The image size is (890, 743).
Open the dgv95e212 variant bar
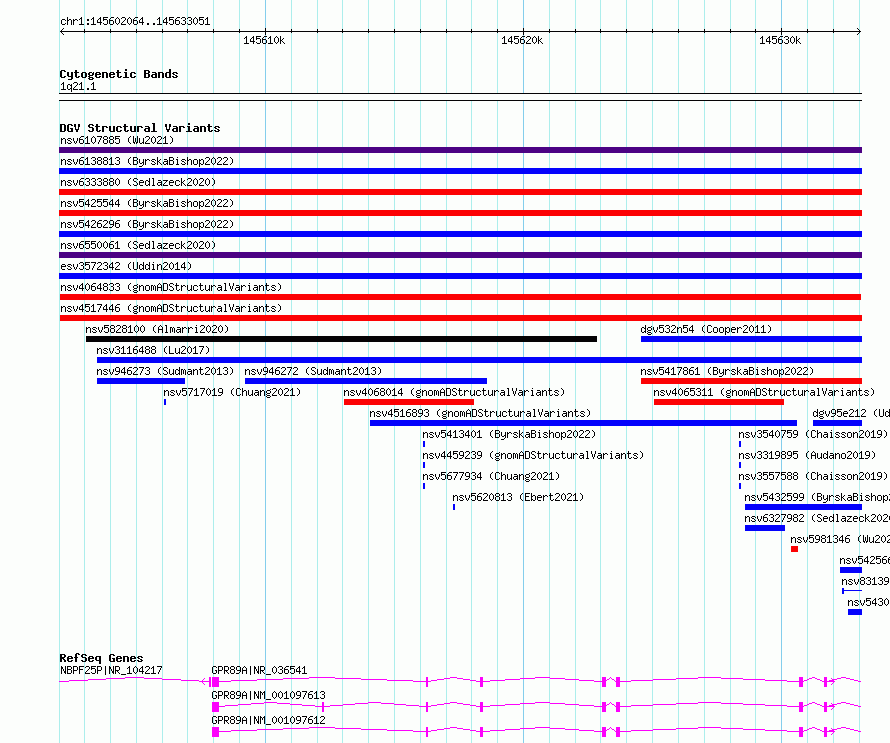click(837, 423)
